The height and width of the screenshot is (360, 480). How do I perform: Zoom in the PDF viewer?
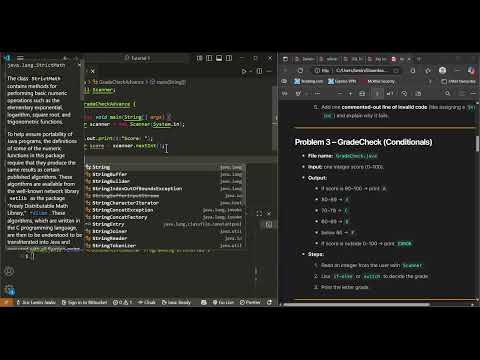point(350,94)
